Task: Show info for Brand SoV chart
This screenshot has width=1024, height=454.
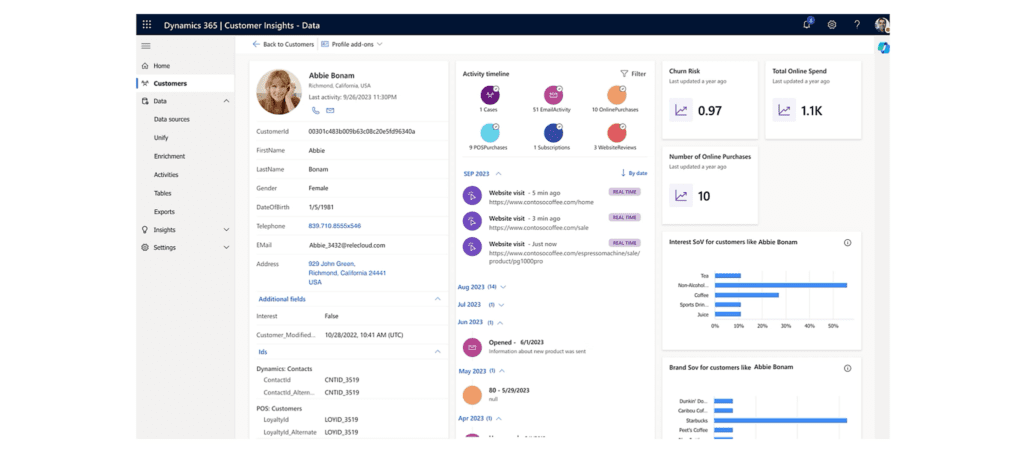Action: 848,368
